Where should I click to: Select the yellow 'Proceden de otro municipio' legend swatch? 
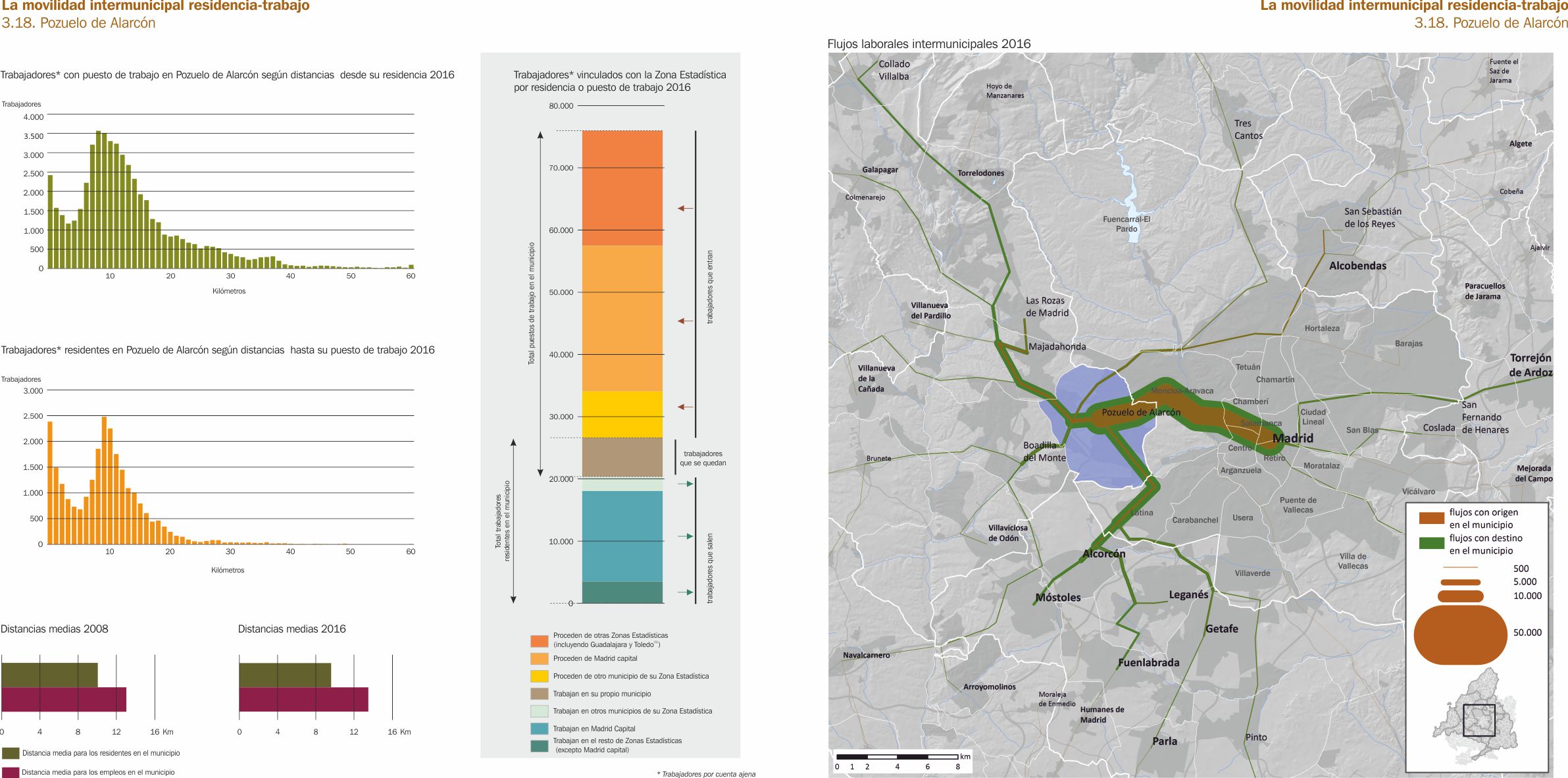click(539, 676)
